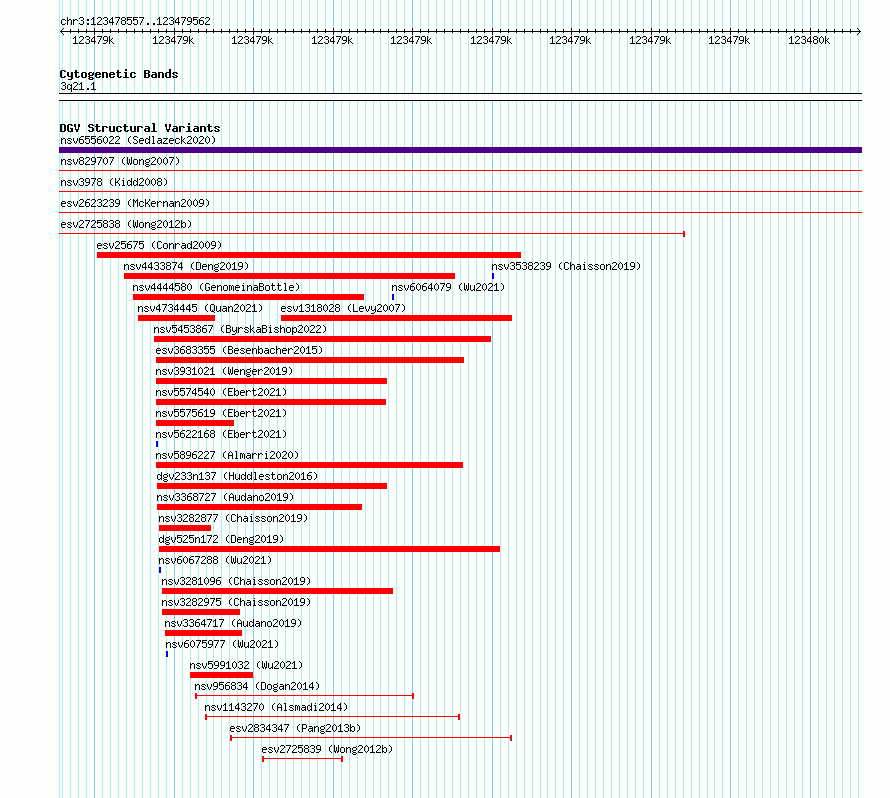
Task: Select the 3q21.1 band label
Action: point(78,86)
